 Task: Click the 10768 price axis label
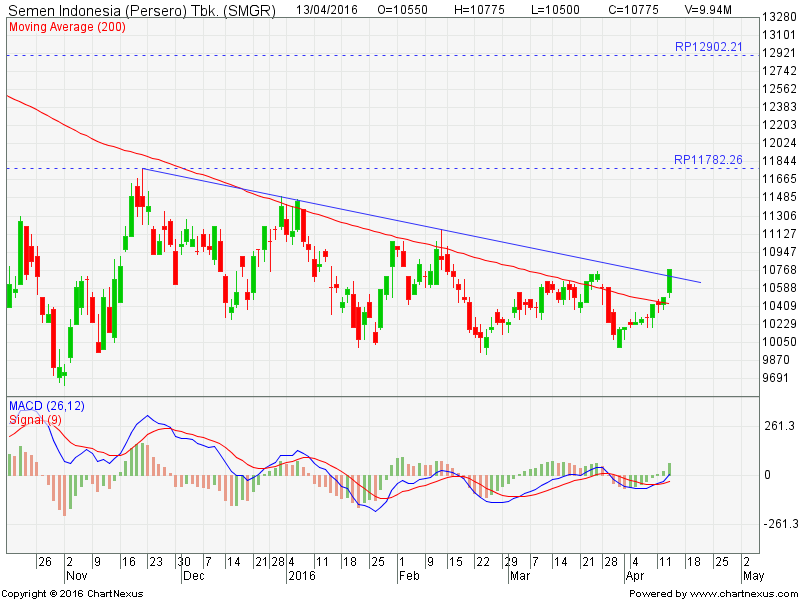pyautogui.click(x=779, y=270)
